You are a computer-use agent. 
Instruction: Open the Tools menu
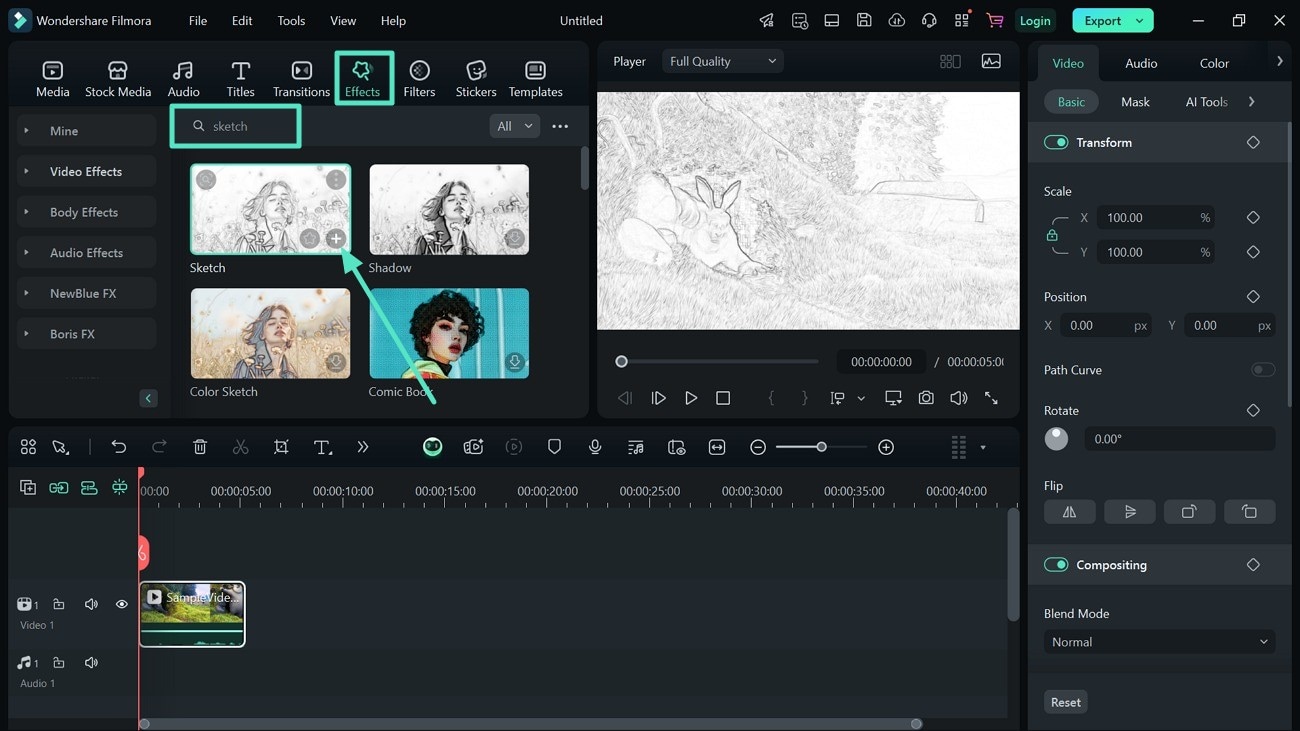pyautogui.click(x=291, y=20)
